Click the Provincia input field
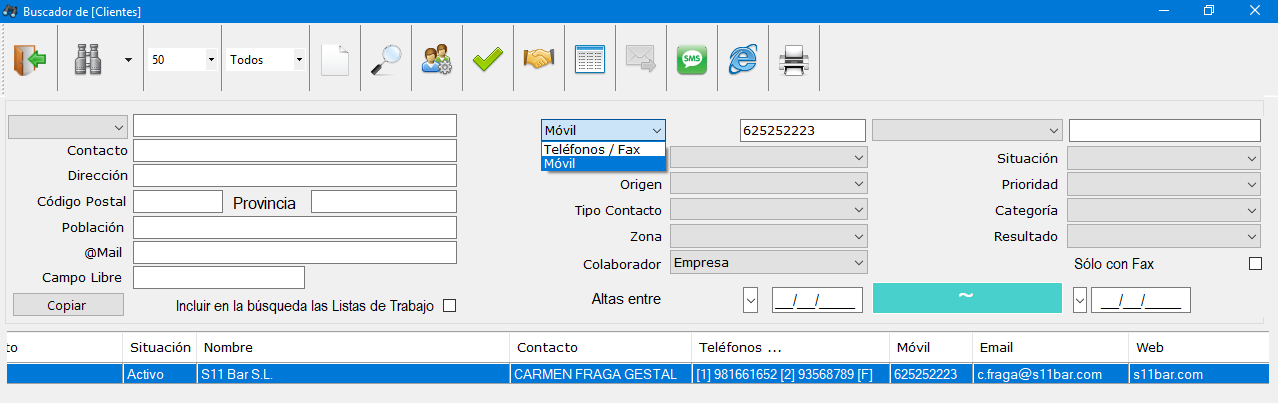 (x=384, y=202)
